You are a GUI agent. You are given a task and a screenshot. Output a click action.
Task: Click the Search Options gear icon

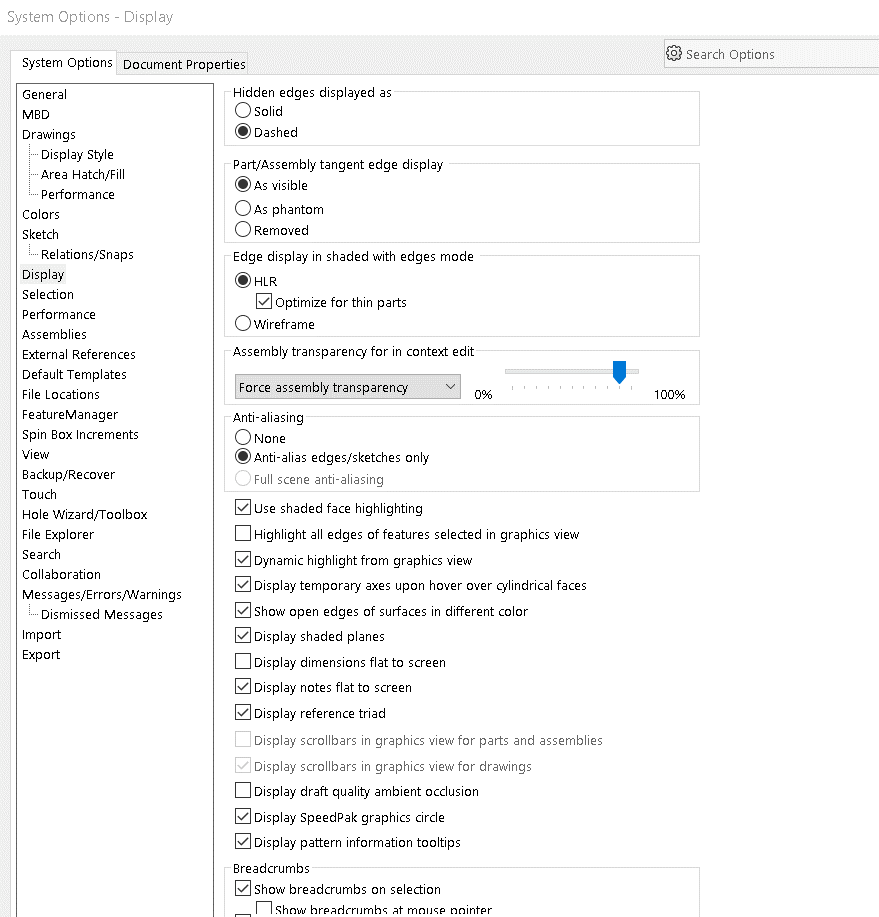coord(674,54)
